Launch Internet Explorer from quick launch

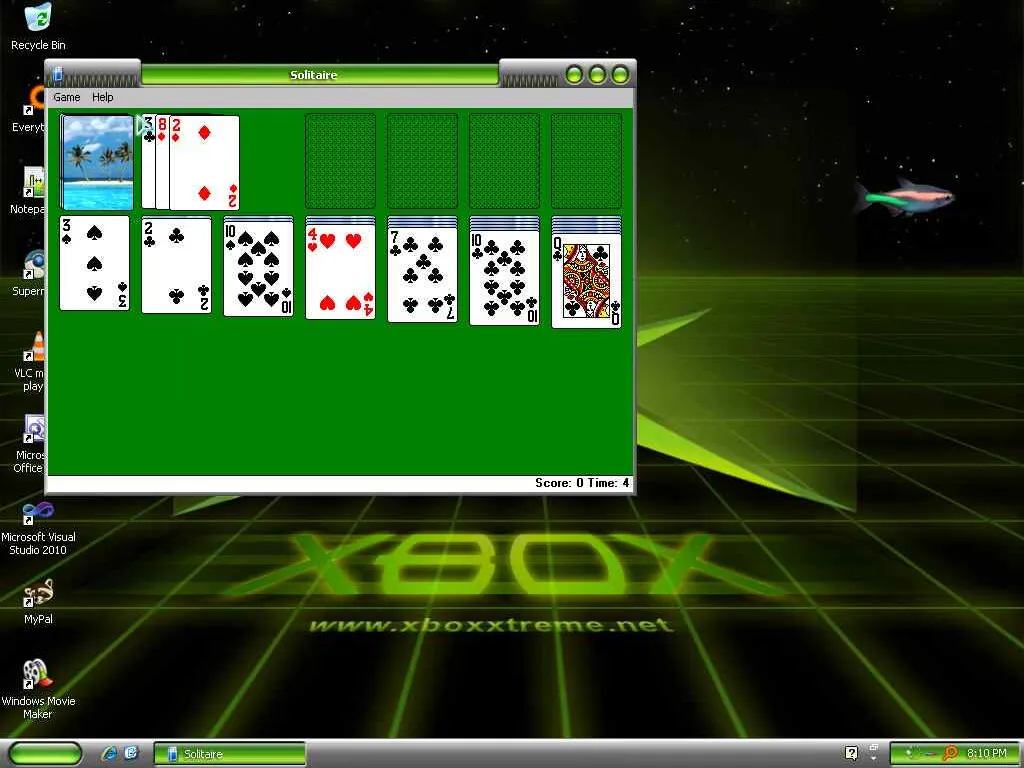coord(109,754)
